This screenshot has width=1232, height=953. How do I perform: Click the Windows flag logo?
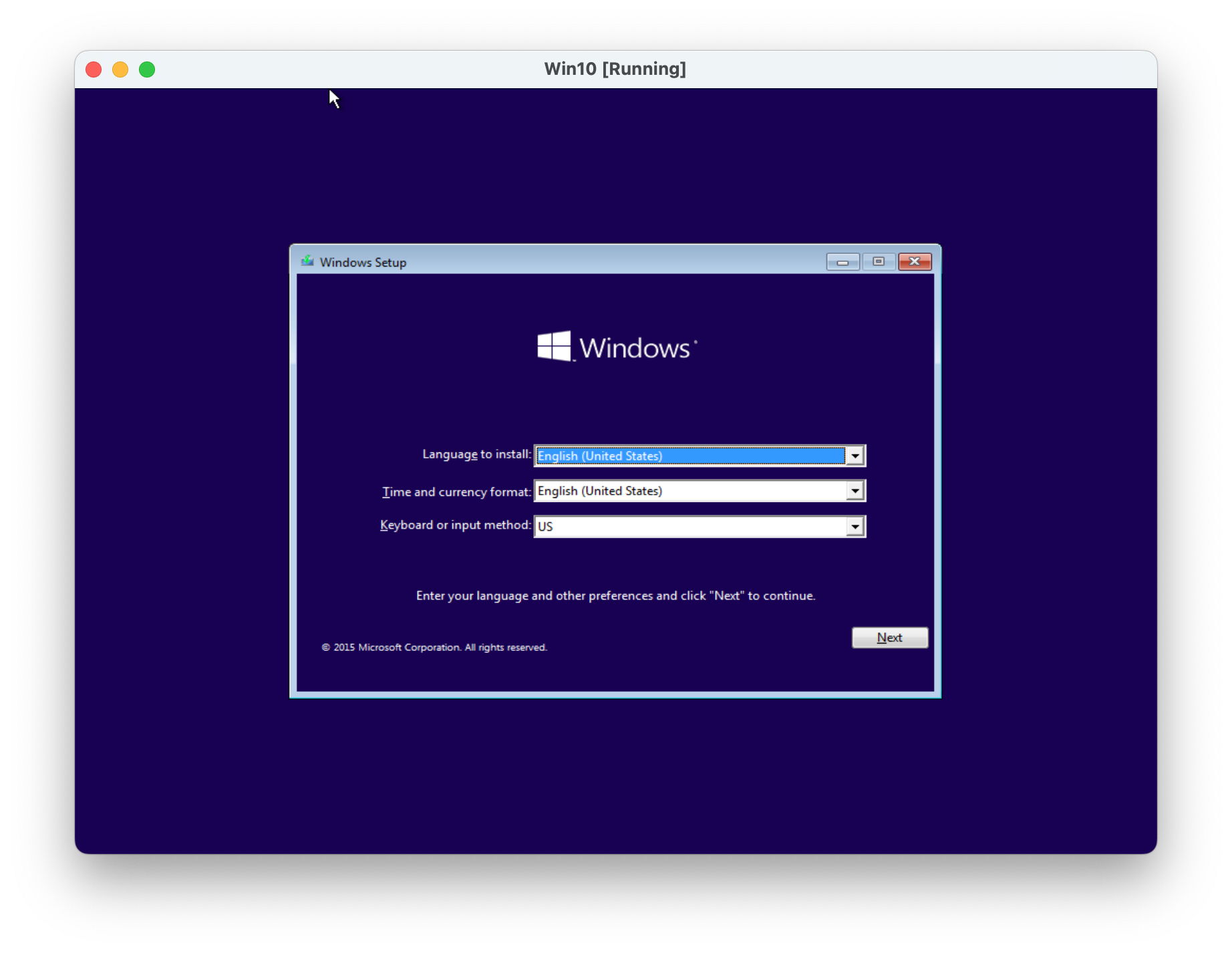click(x=554, y=346)
